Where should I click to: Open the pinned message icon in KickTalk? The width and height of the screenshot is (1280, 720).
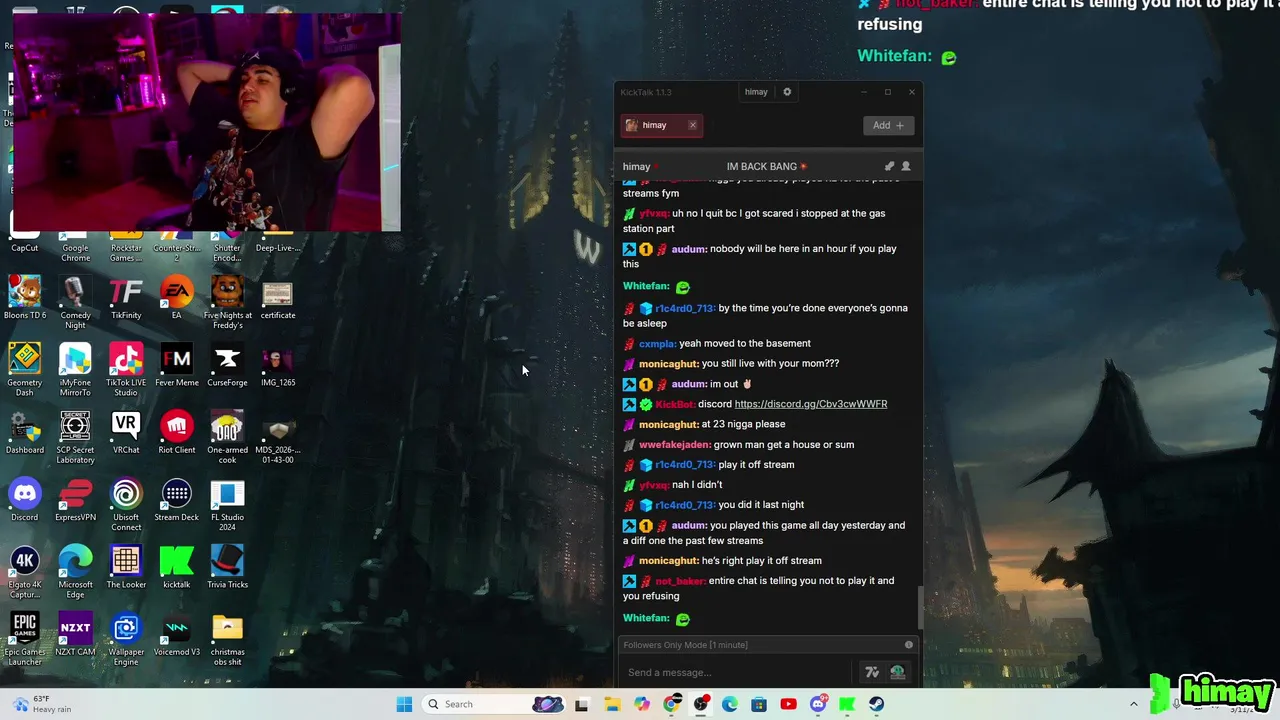(889, 166)
